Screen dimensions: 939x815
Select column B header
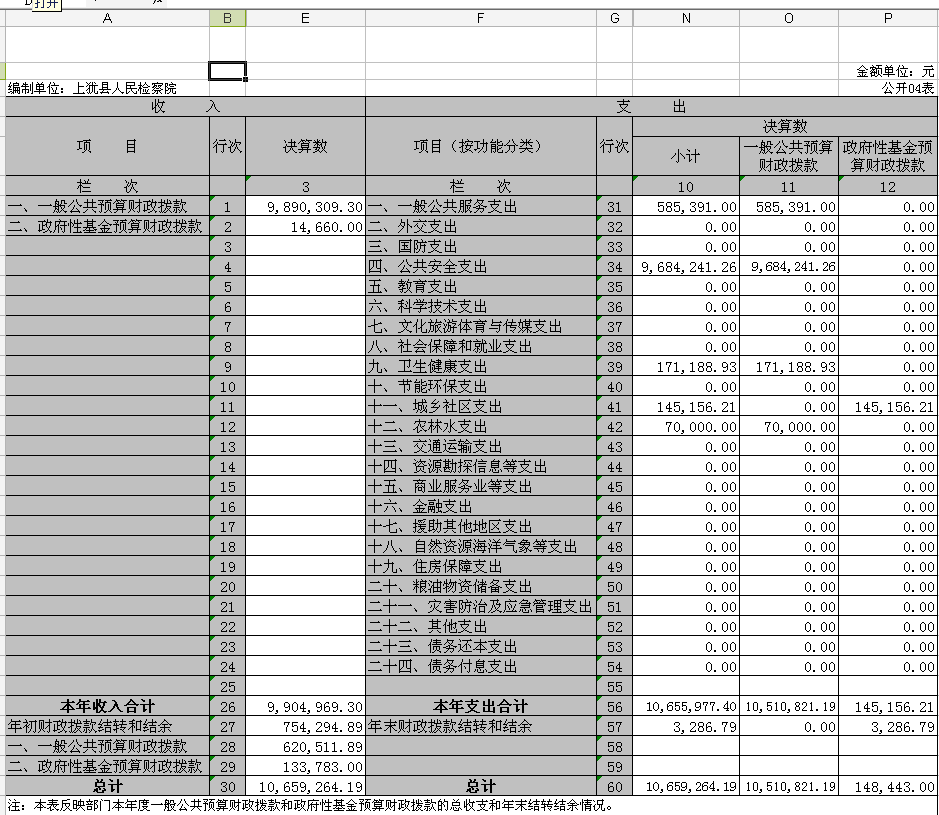[x=228, y=19]
